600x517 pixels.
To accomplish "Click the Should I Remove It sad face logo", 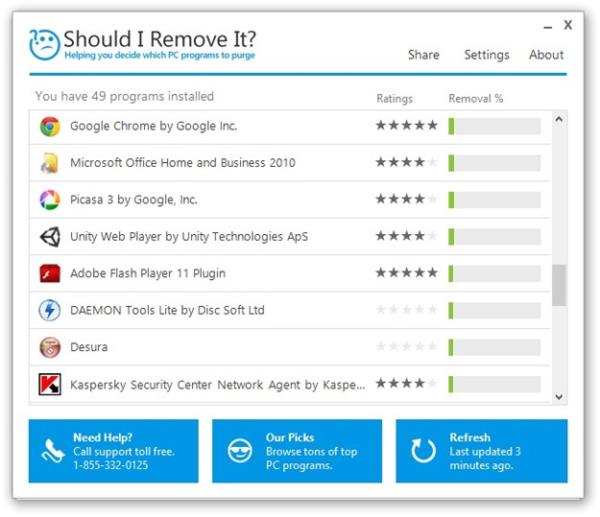I will point(44,44).
